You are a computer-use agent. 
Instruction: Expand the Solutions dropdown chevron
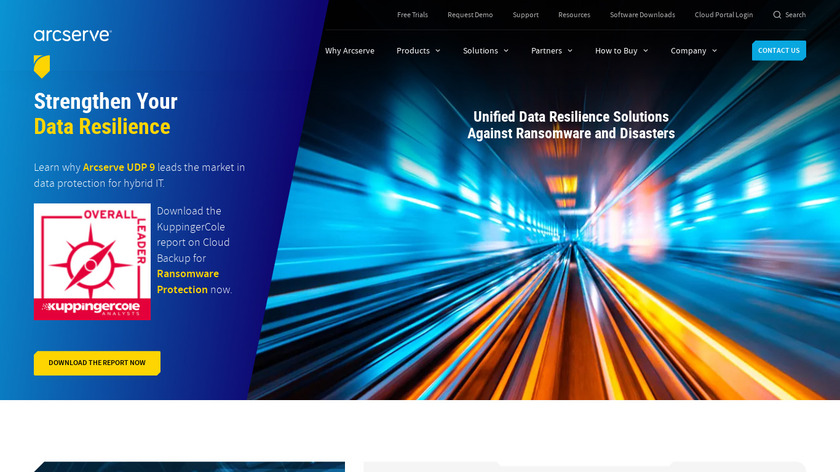(x=506, y=51)
